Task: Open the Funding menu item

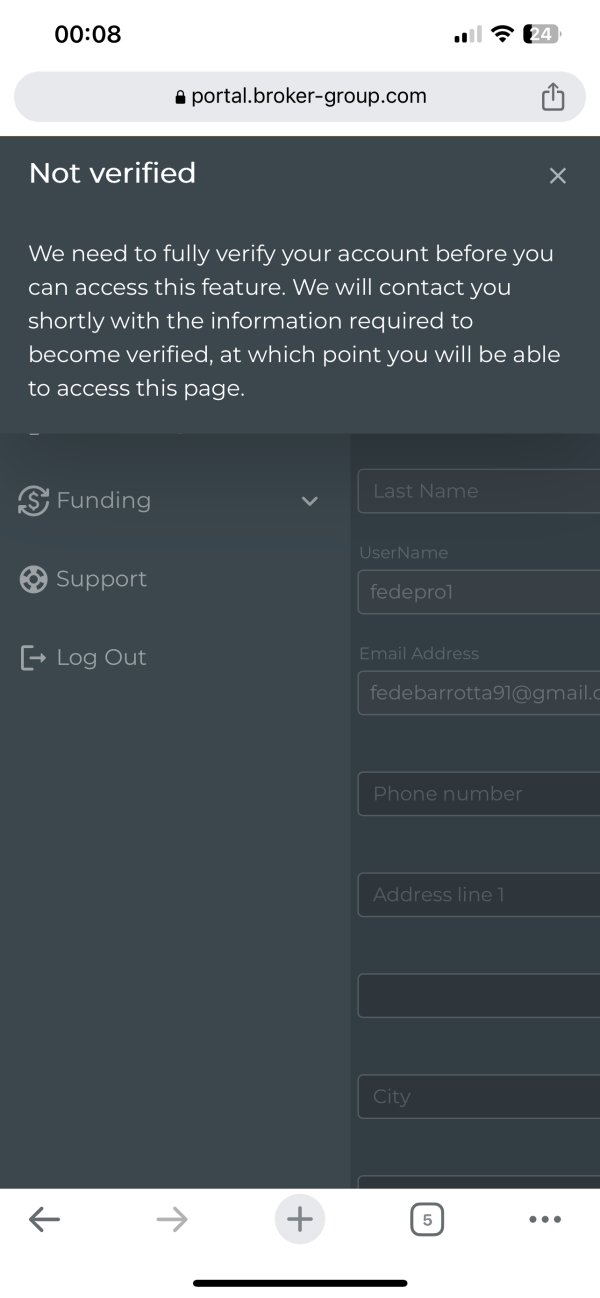Action: click(170, 501)
